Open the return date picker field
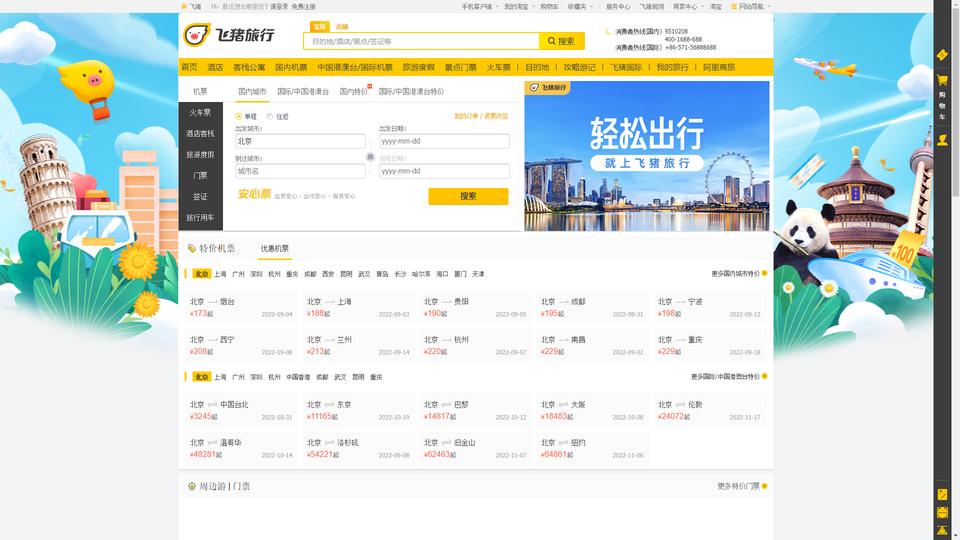The height and width of the screenshot is (540, 960). click(444, 171)
